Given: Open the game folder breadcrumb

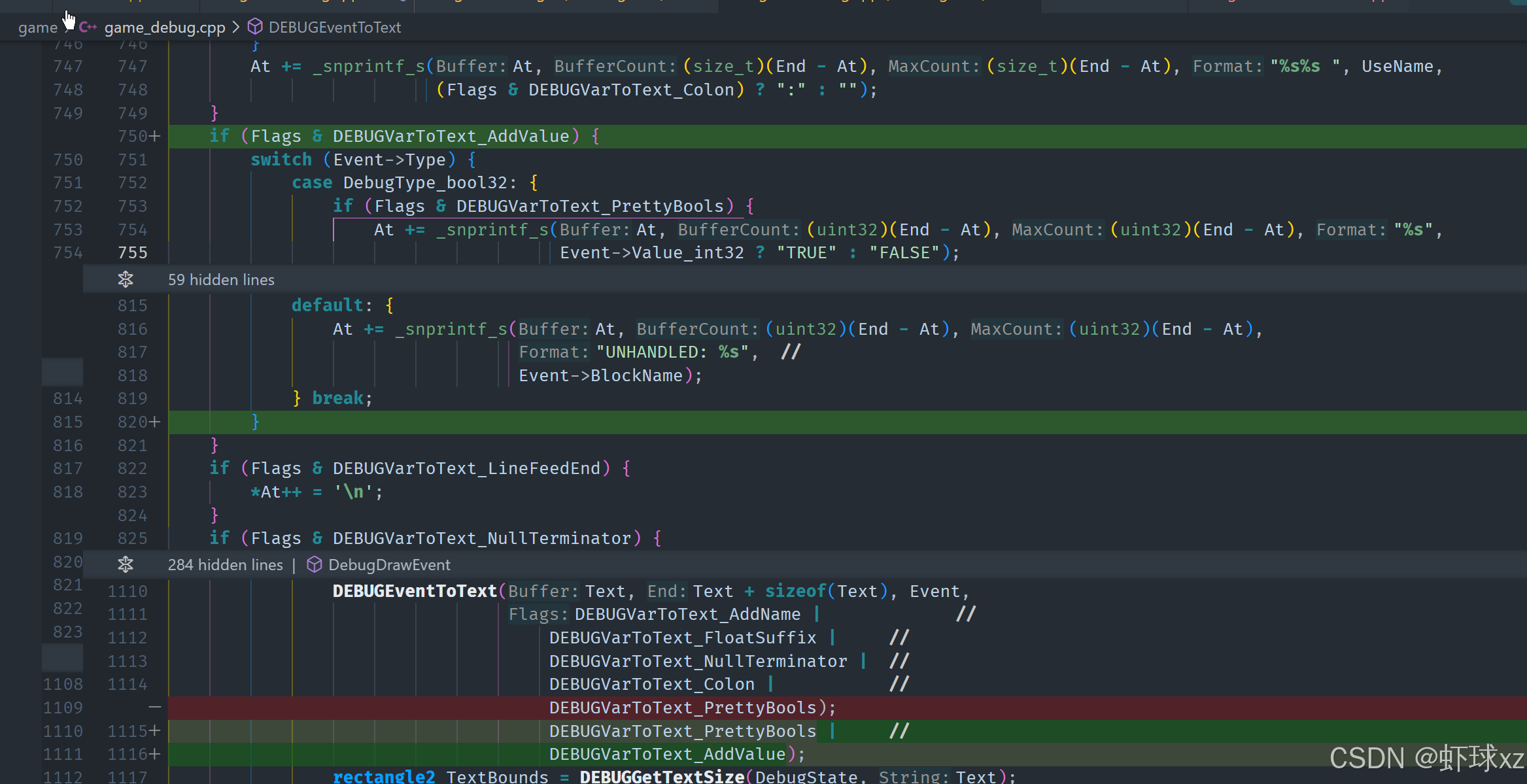Looking at the screenshot, I should coord(37,27).
